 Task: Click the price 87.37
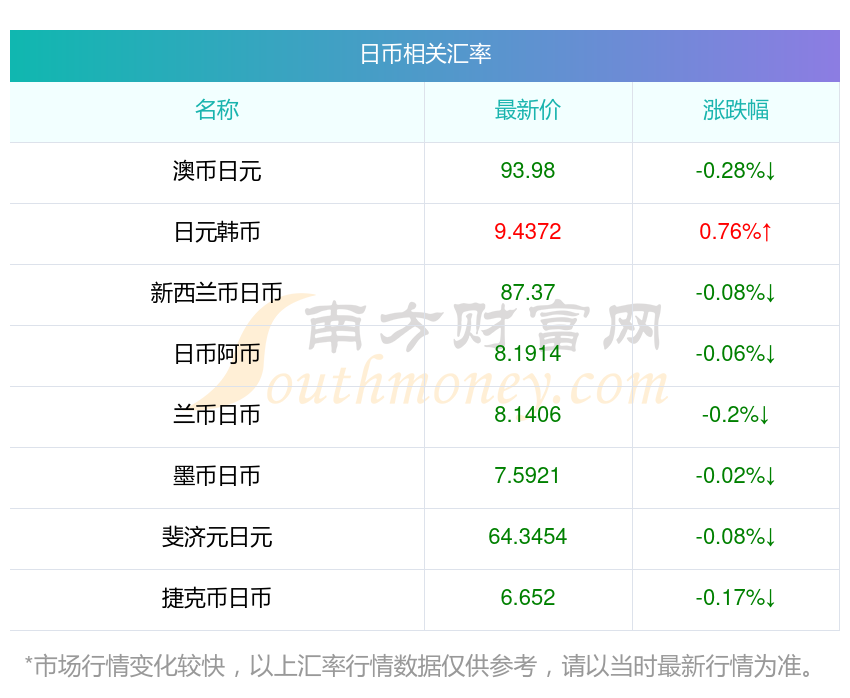tap(527, 293)
